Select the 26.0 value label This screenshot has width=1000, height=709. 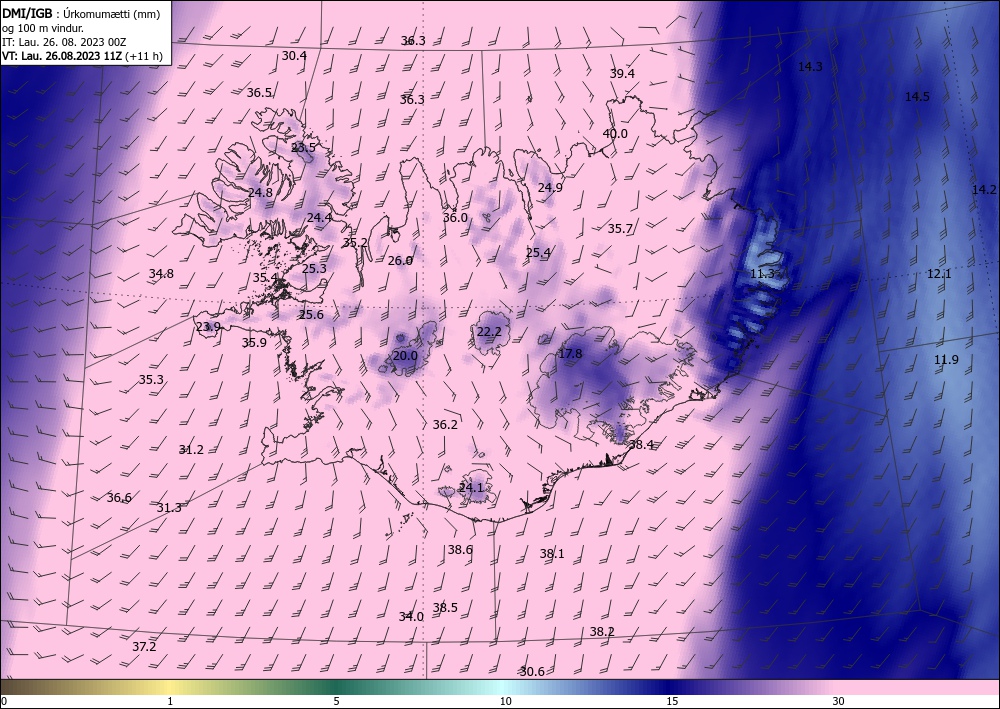pos(400,260)
